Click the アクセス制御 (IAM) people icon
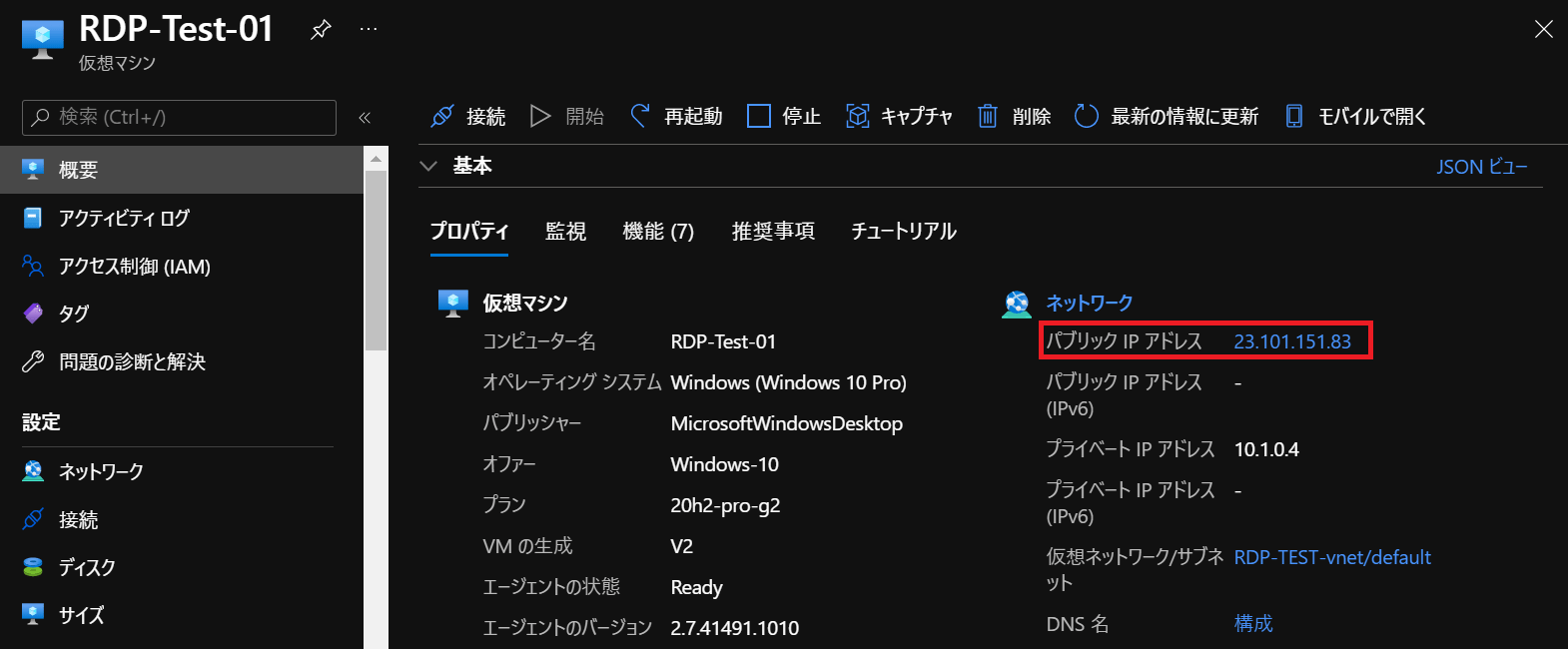Screen dimensions: 1568x649 [33, 266]
